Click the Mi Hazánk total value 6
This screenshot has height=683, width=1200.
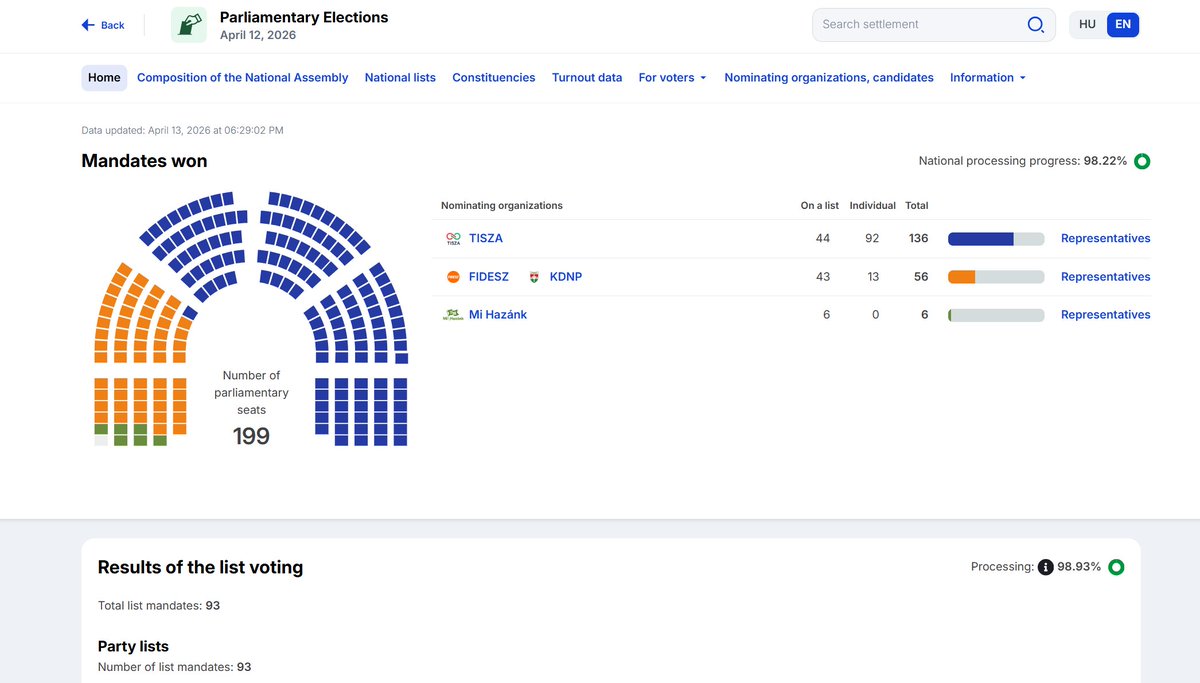925,315
